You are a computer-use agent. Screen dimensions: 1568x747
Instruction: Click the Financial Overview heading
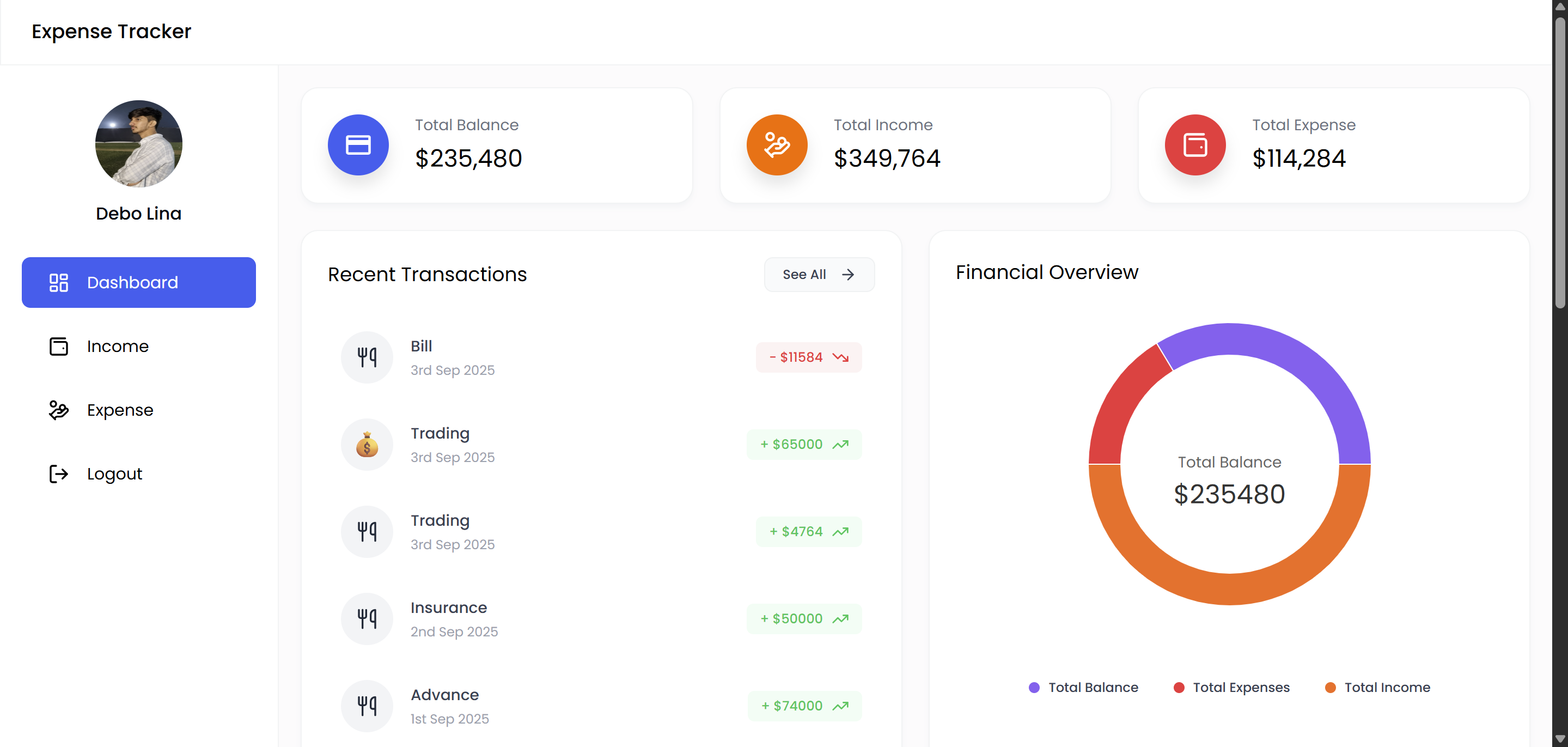pos(1047,272)
